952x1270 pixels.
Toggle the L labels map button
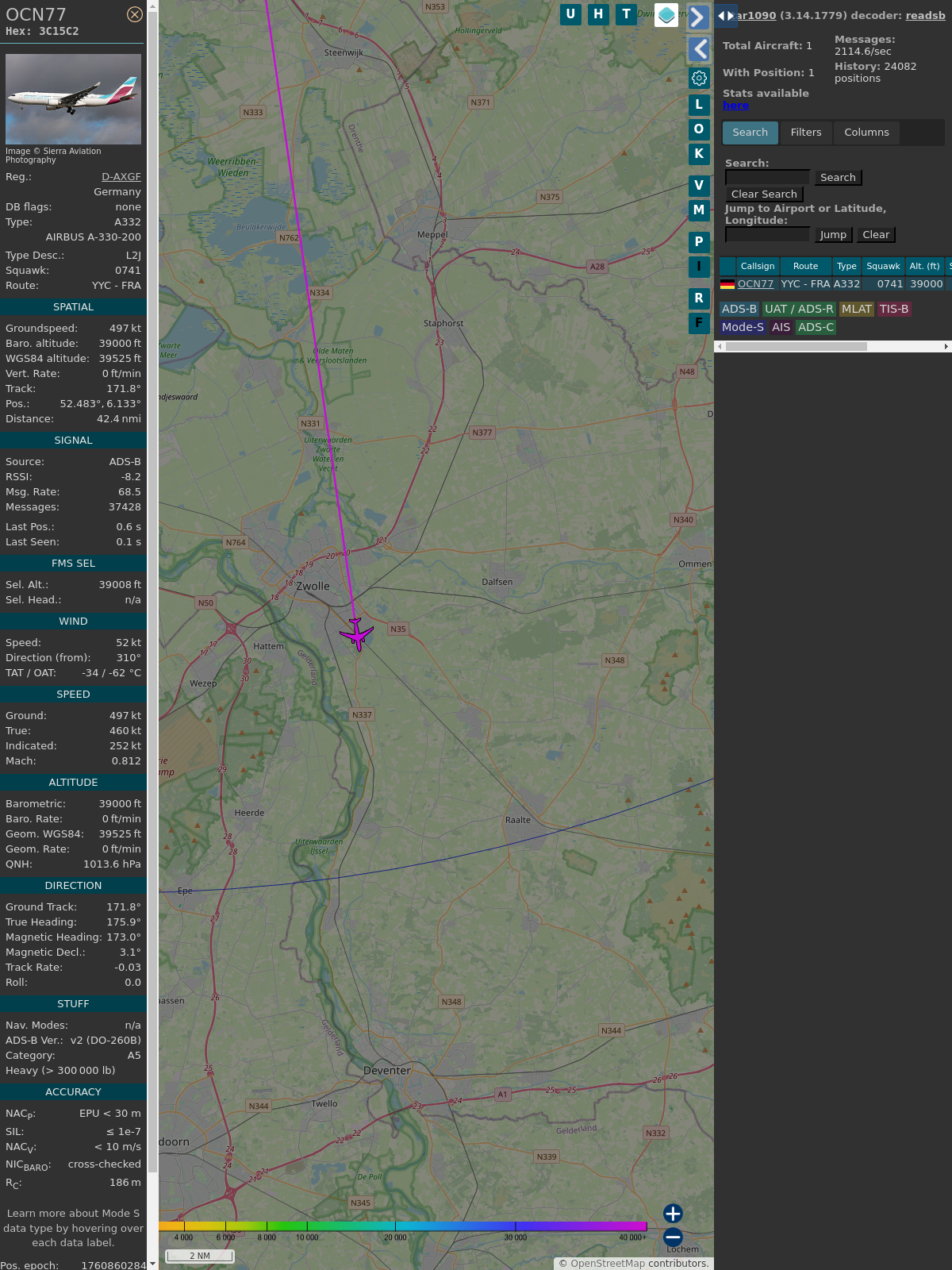click(699, 105)
